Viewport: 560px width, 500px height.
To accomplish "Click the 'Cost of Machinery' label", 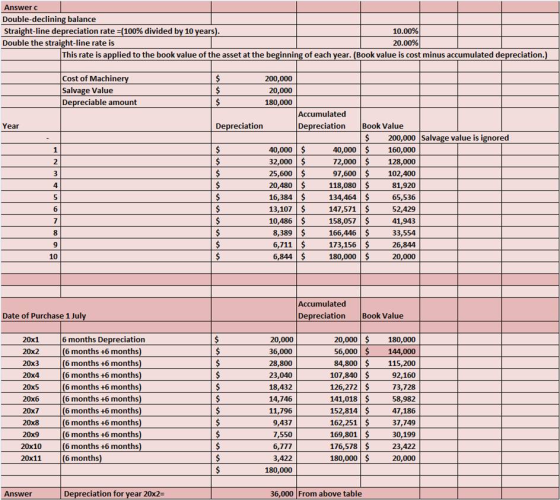I will [95, 79].
